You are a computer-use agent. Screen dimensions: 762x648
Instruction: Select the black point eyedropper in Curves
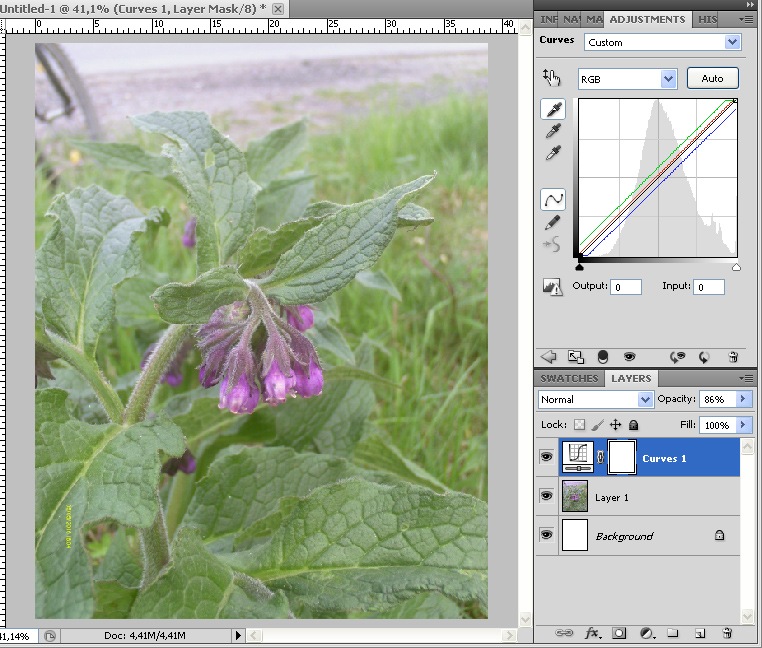(552, 108)
